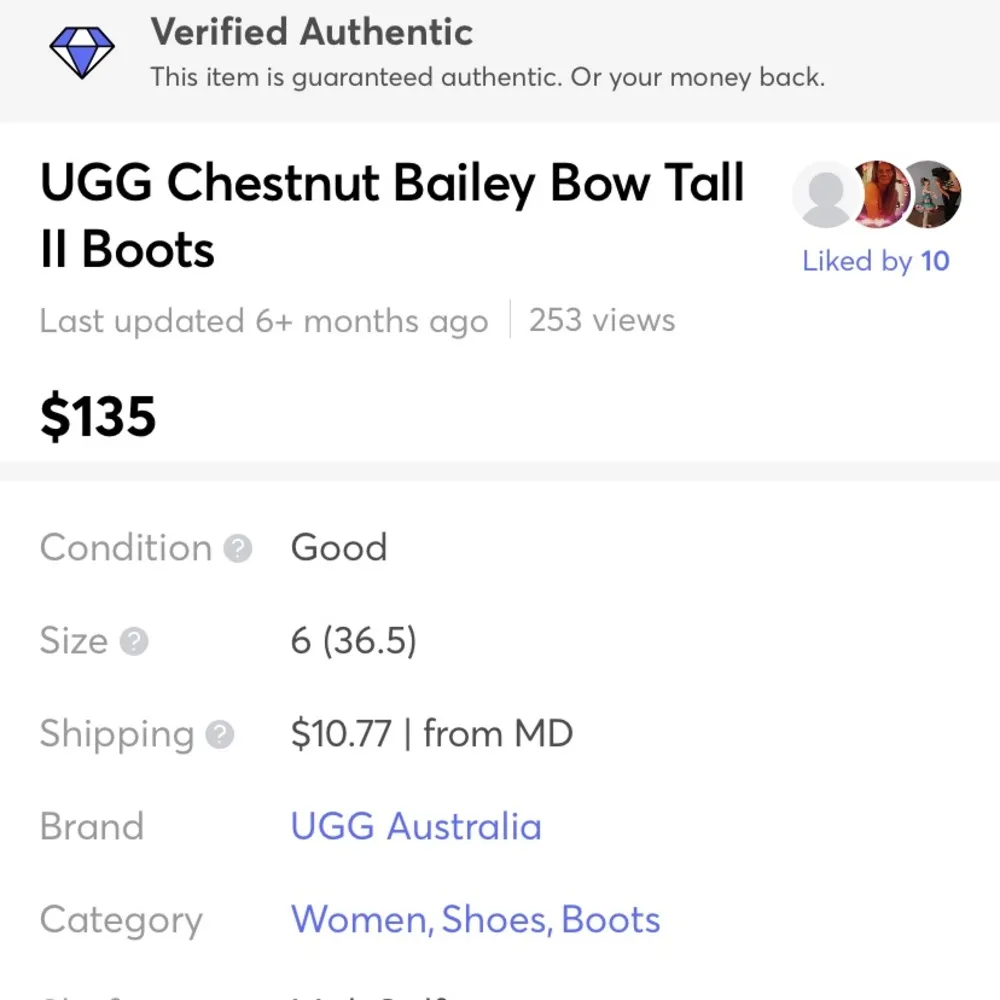
Task: Open the Condition help question mark icon
Action: click(x=236, y=548)
